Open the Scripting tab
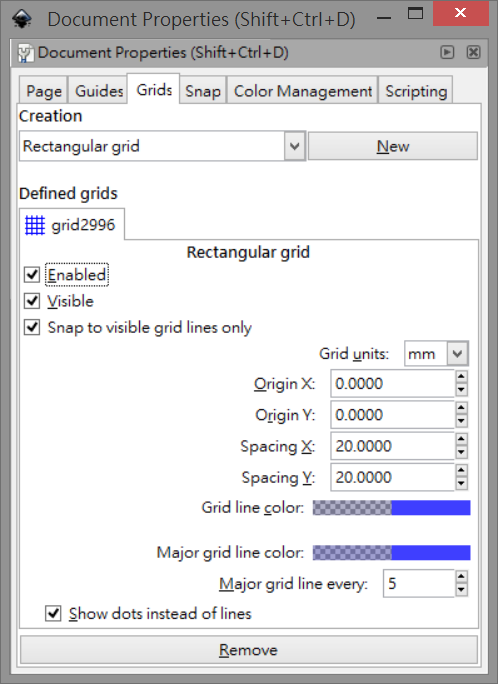The image size is (498, 684). (416, 91)
